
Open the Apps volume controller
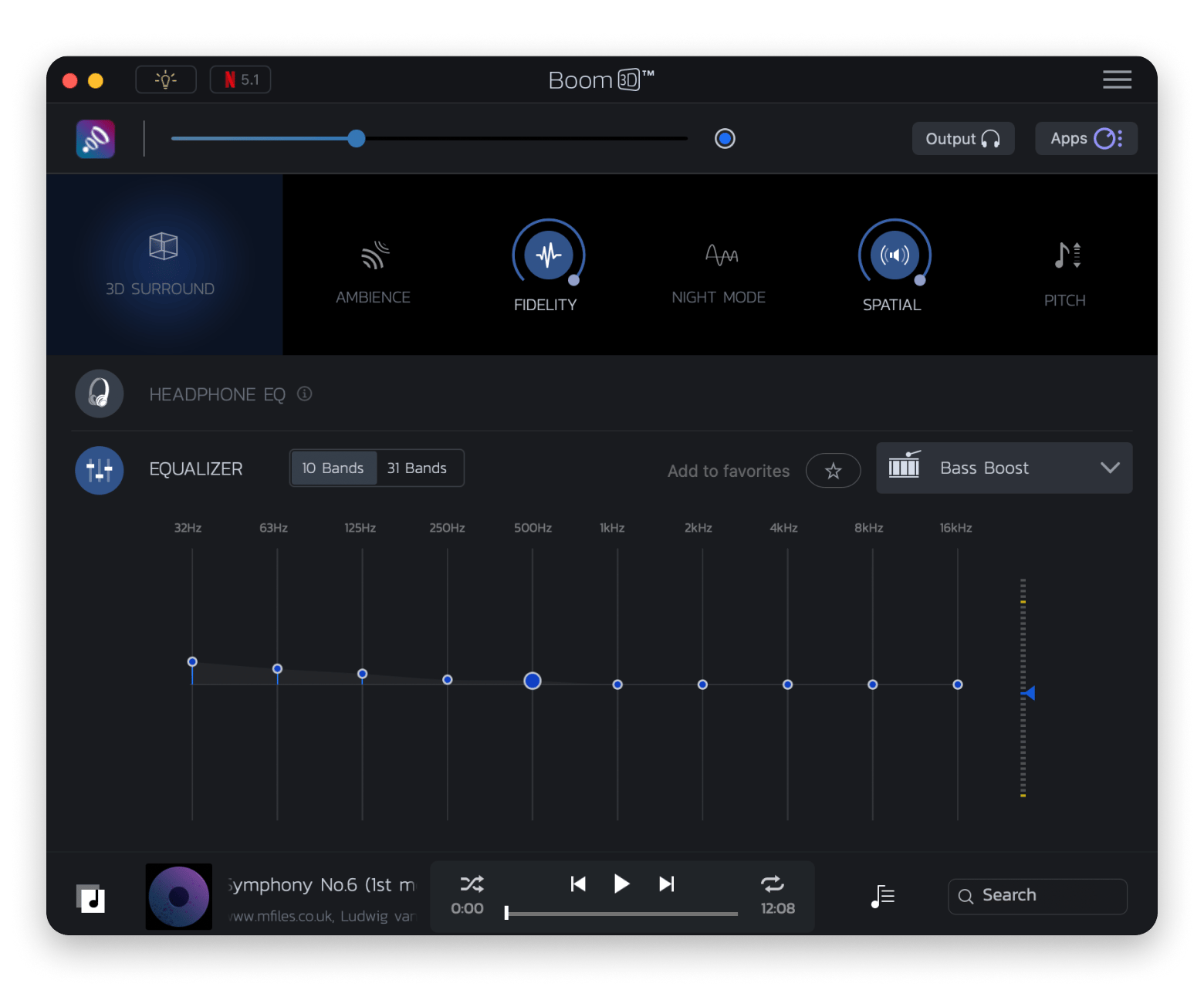tap(1085, 139)
